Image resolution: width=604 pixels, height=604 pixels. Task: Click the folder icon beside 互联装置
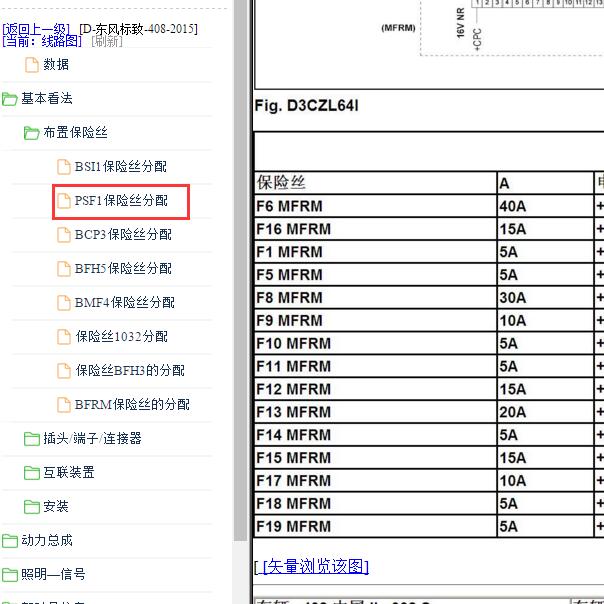(32, 473)
